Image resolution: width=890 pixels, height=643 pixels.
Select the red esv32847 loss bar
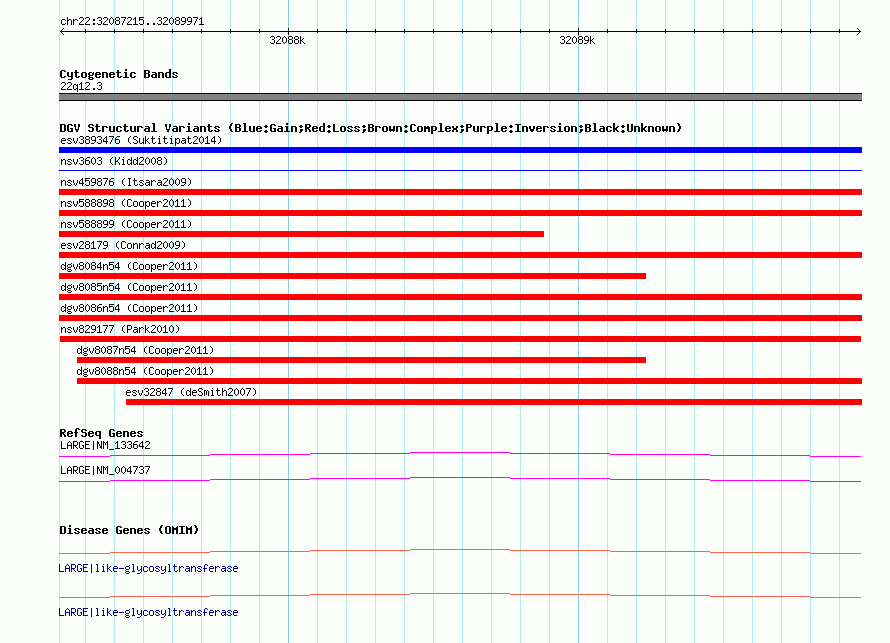pos(494,402)
